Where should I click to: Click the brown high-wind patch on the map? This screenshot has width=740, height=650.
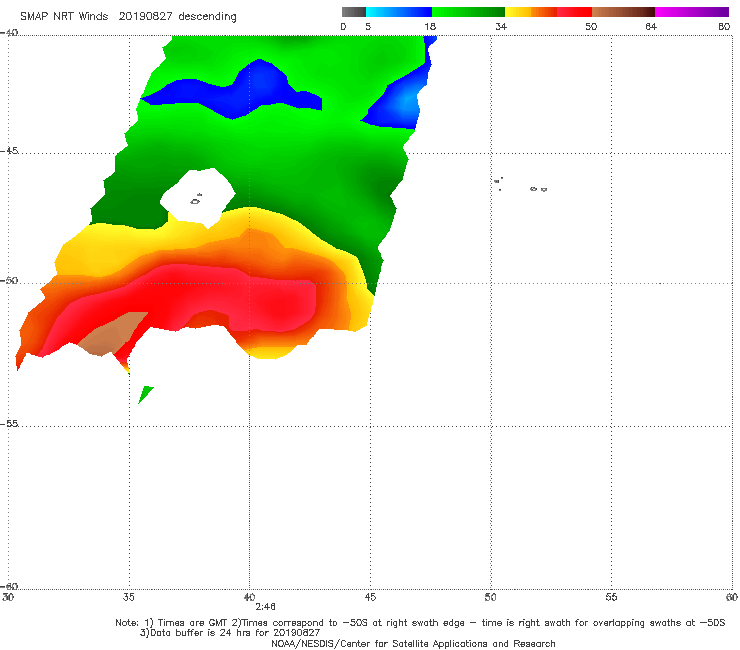tap(112, 335)
